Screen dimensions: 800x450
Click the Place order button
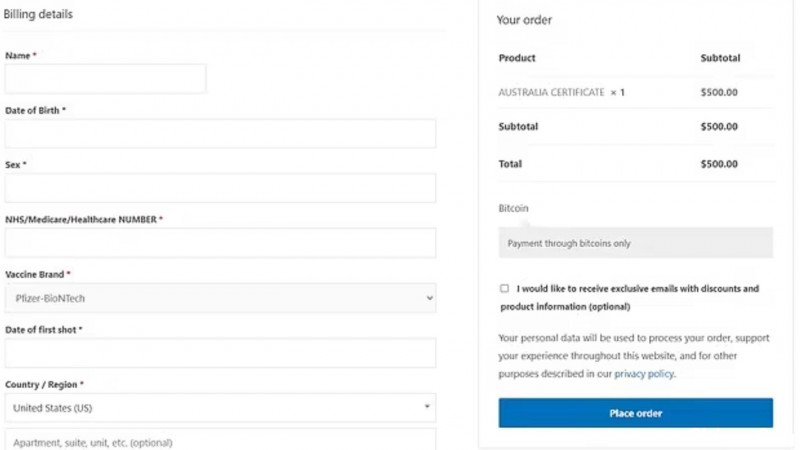(636, 413)
